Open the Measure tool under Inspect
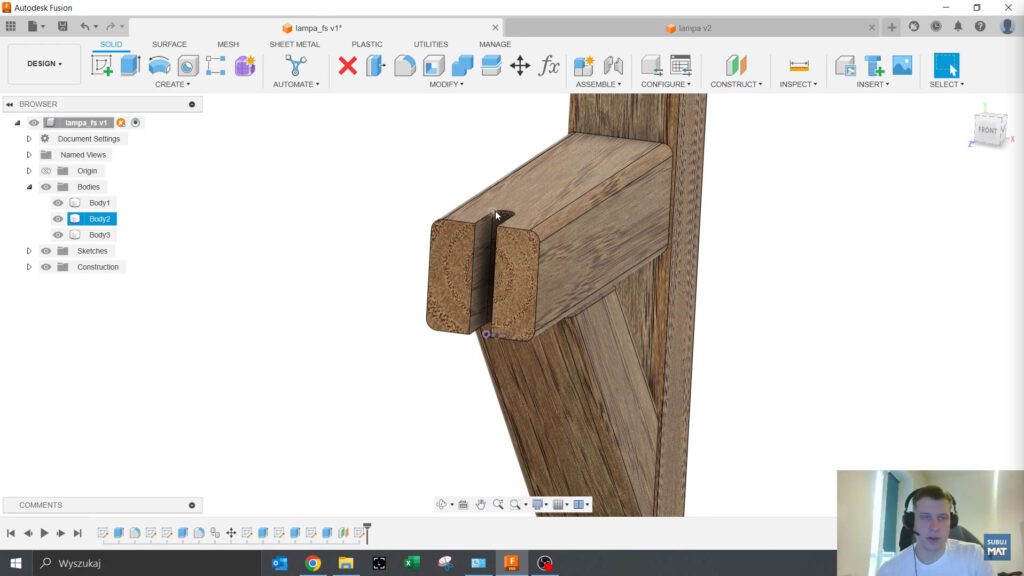1024x576 pixels. [799, 66]
